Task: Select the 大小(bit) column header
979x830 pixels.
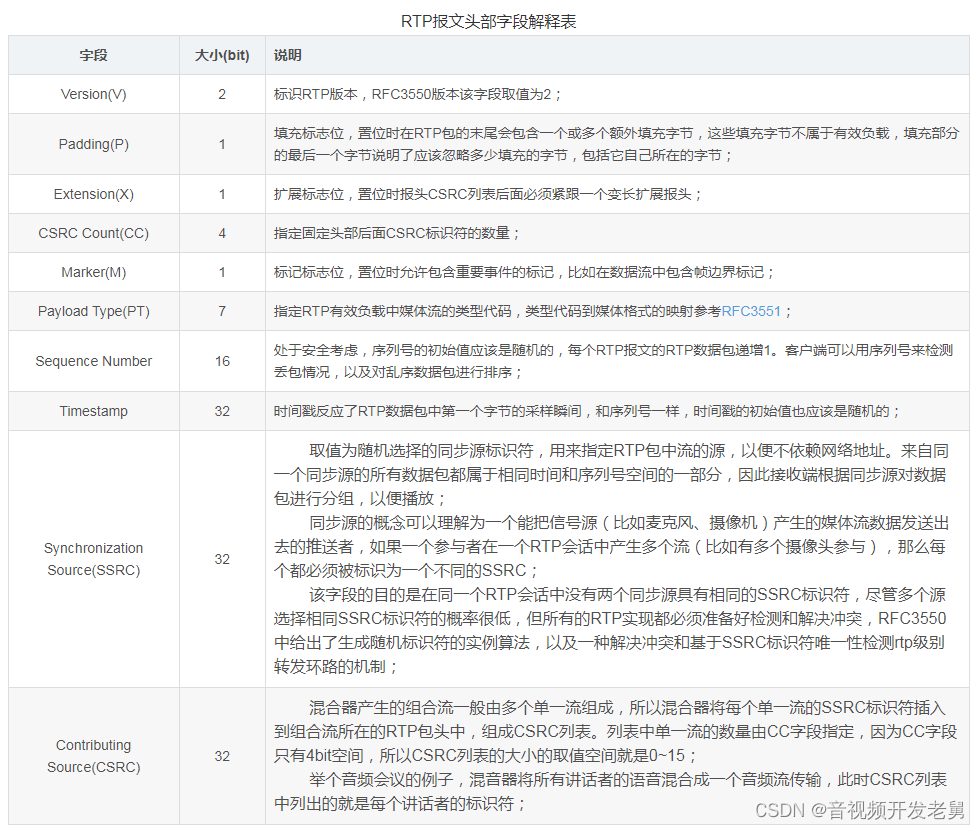Action: click(222, 56)
